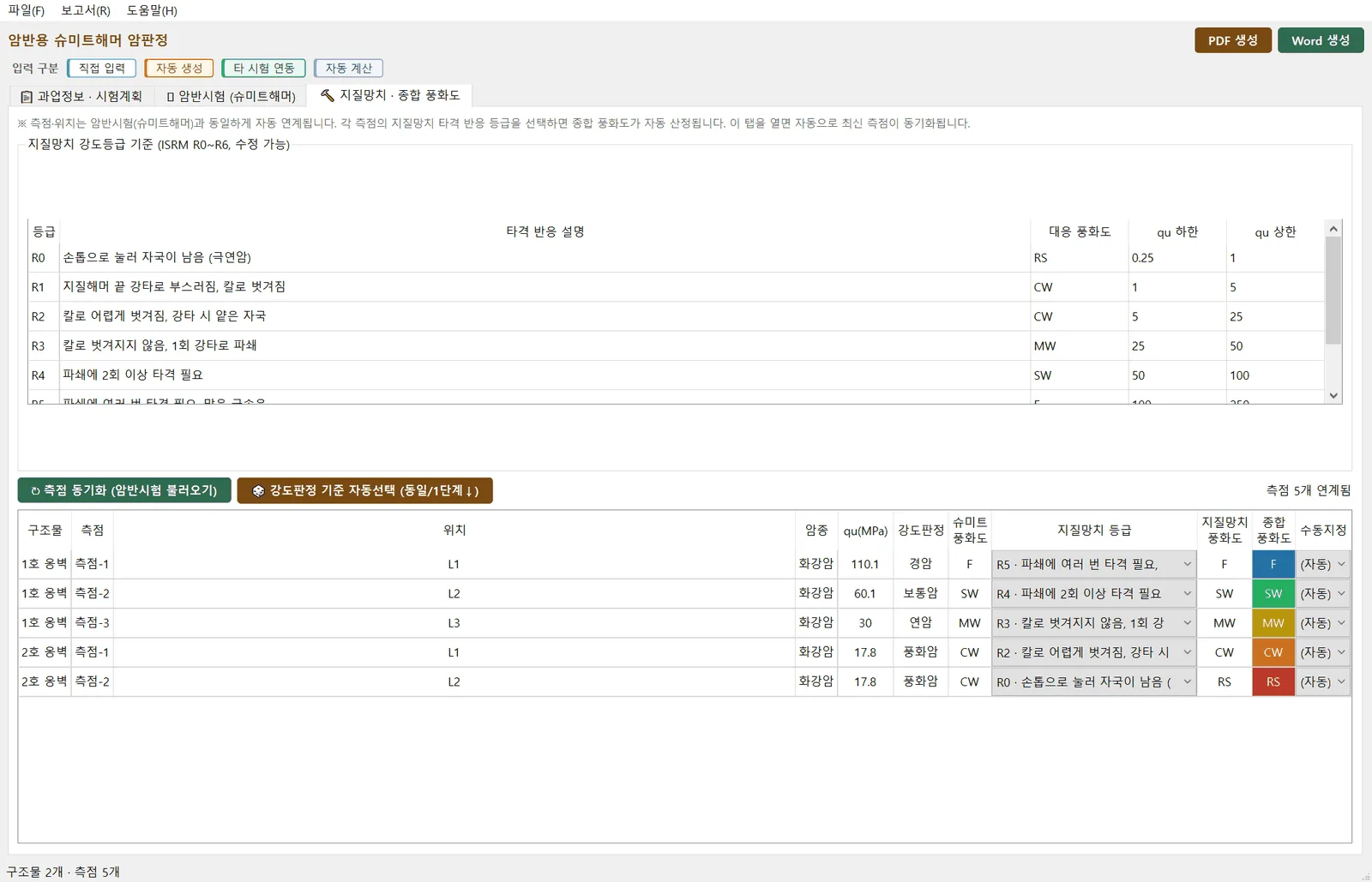
Task: Open 수동지정 dropdown for 1호 옹벽 측점-2
Action: [1322, 593]
